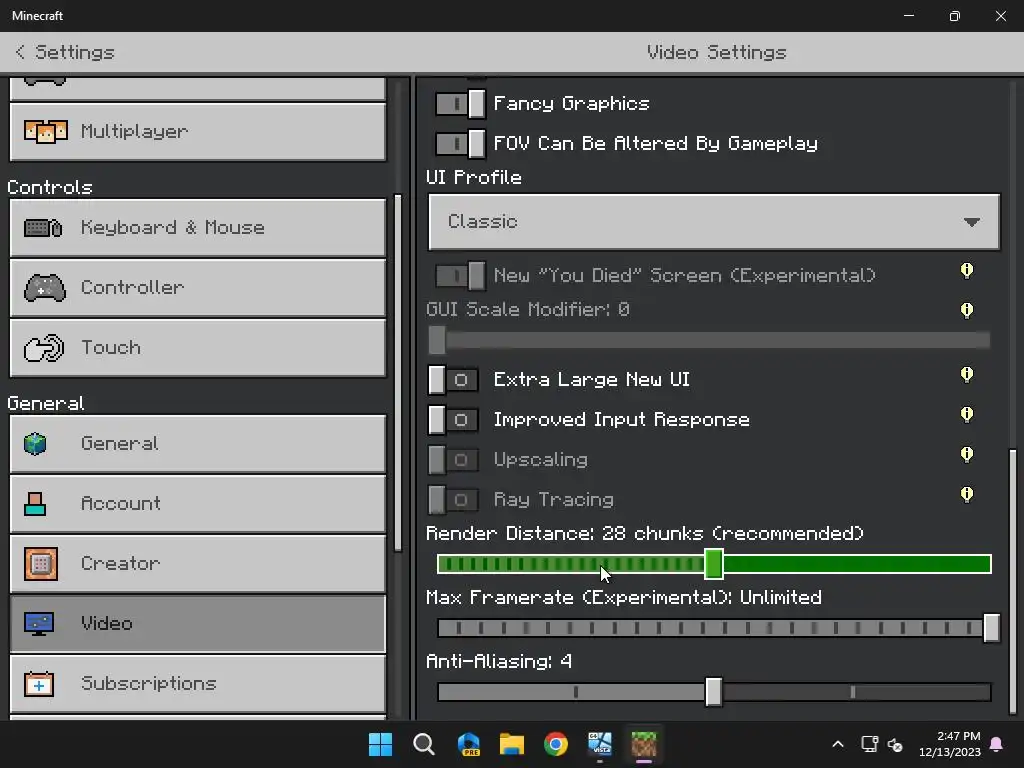This screenshot has width=1024, height=768.
Task: Click the Account profile icon
Action: pos(35,504)
